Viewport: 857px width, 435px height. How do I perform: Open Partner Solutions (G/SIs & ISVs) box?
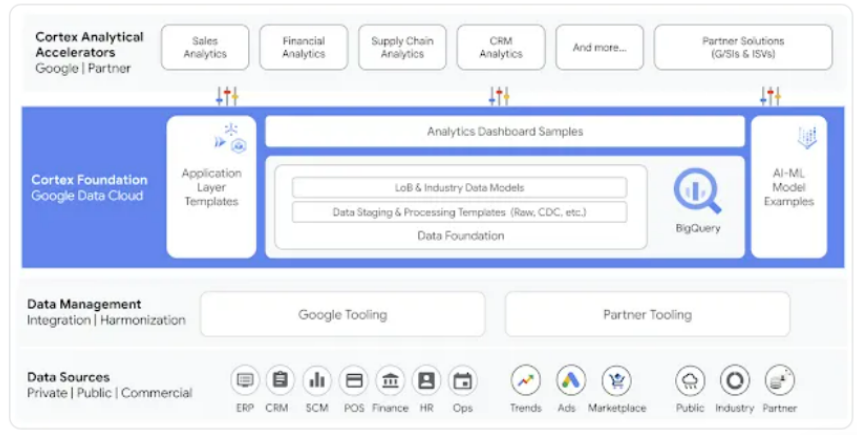(743, 47)
